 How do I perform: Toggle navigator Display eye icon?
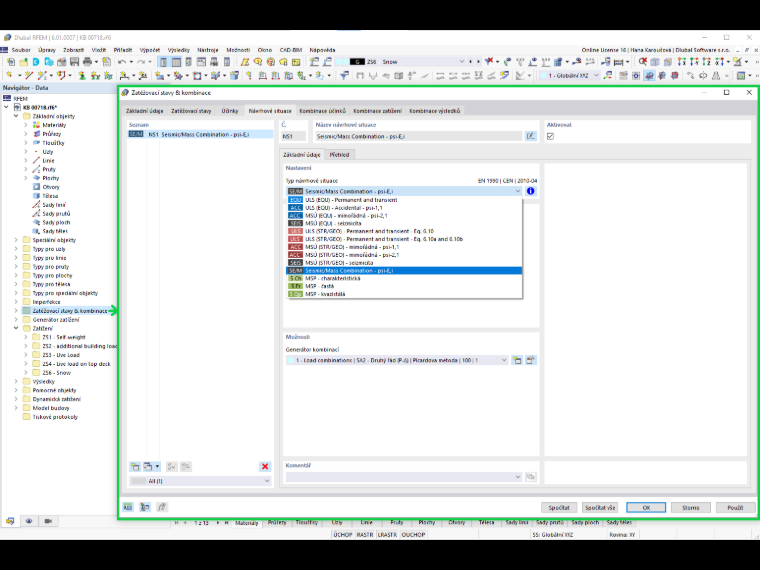(29, 521)
